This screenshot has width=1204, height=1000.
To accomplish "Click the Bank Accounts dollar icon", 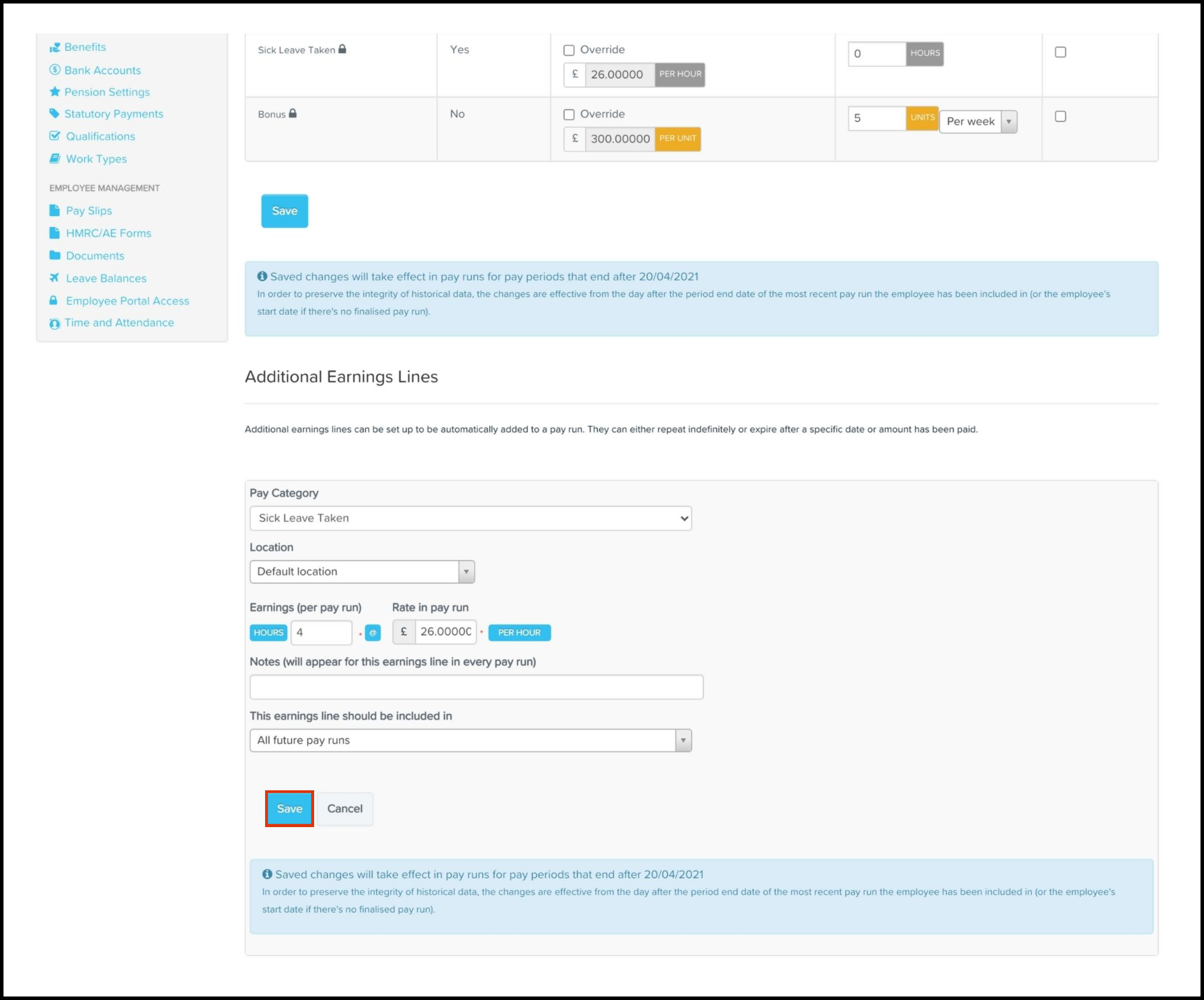I will (55, 70).
